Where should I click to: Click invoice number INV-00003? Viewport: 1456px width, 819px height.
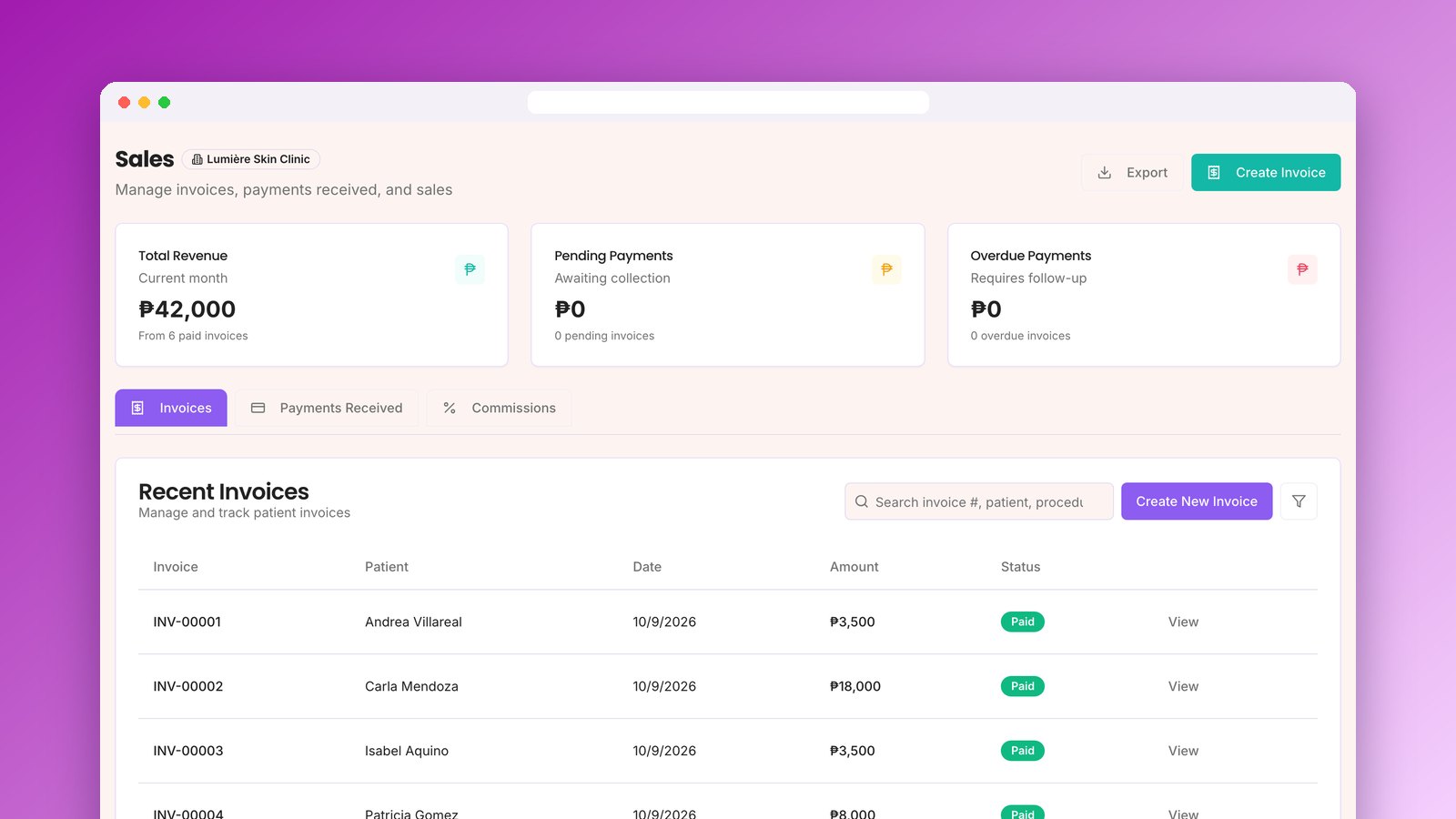point(188,751)
